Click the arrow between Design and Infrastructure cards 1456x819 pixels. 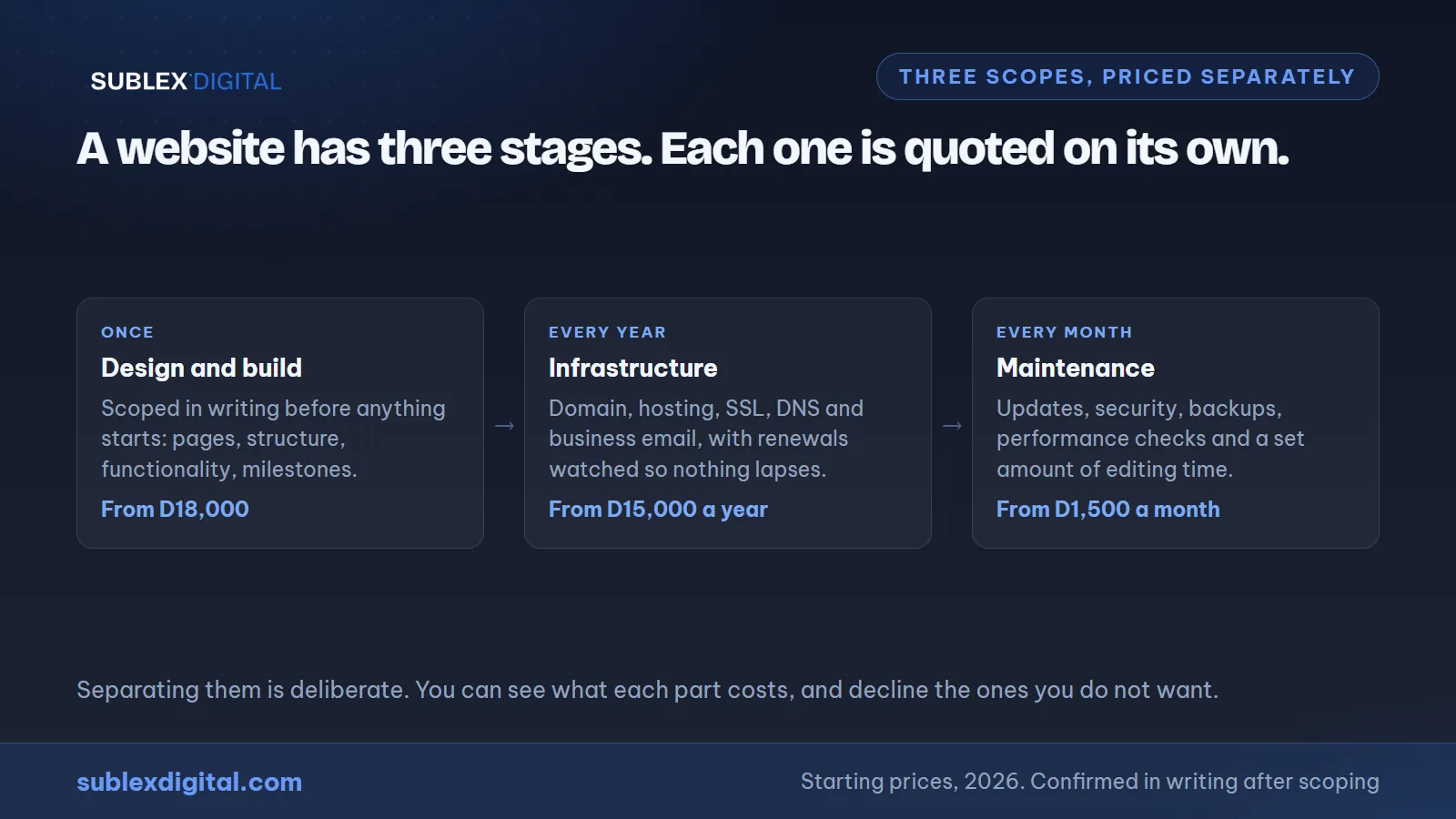tap(504, 425)
